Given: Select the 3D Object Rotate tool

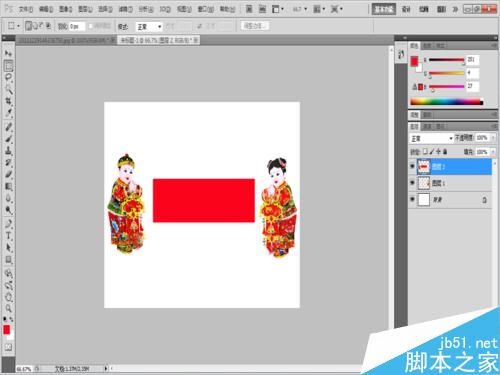Looking at the screenshot, I should (x=8, y=274).
